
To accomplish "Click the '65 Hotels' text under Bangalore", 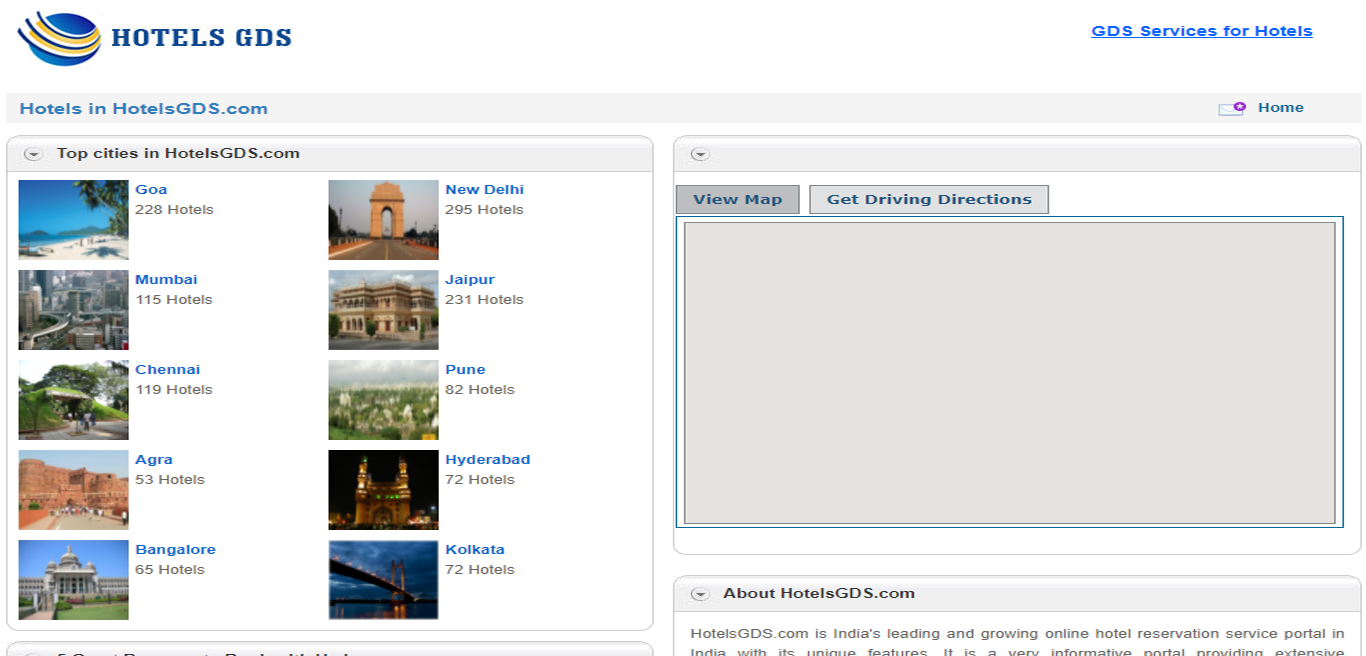I will (170, 570).
